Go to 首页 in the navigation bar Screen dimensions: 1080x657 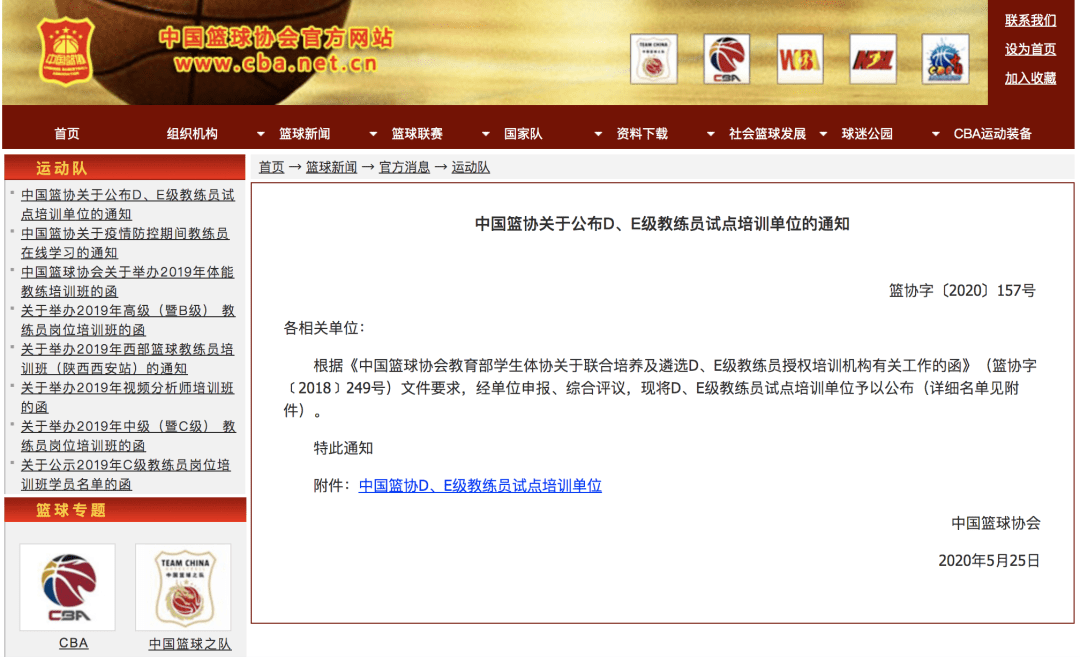[67, 134]
